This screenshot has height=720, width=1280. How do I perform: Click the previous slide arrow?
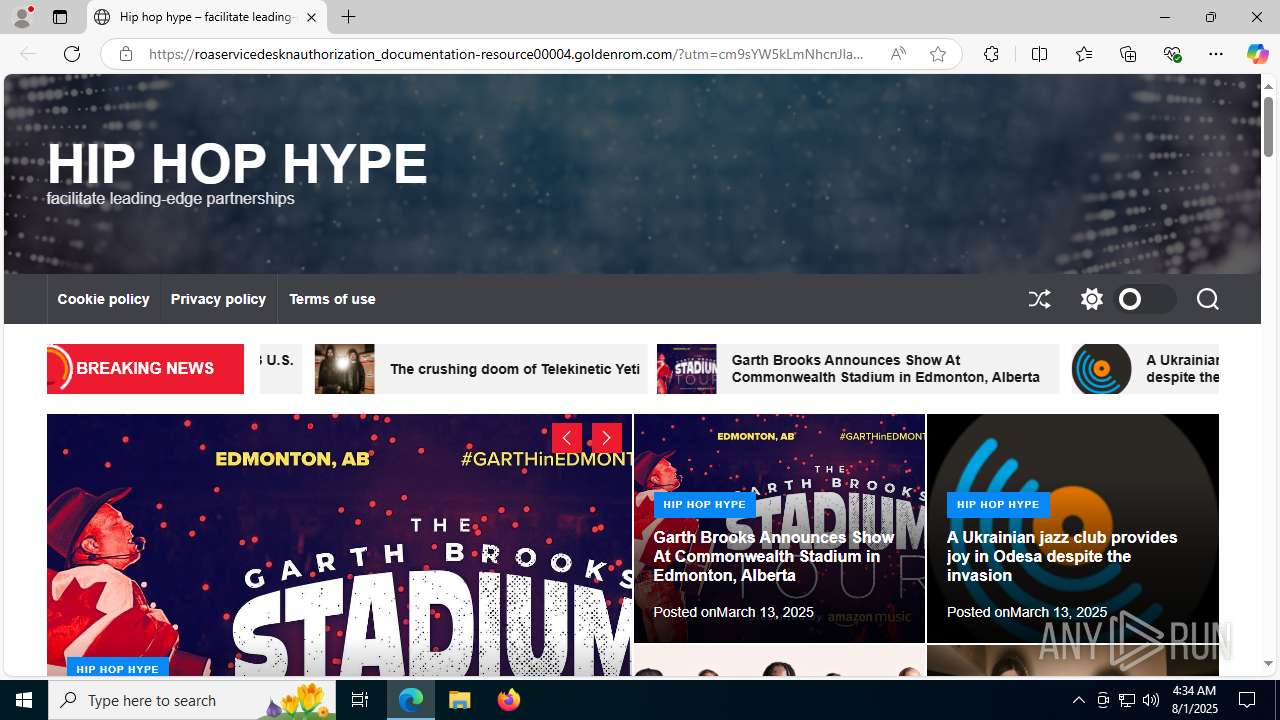pyautogui.click(x=566, y=438)
